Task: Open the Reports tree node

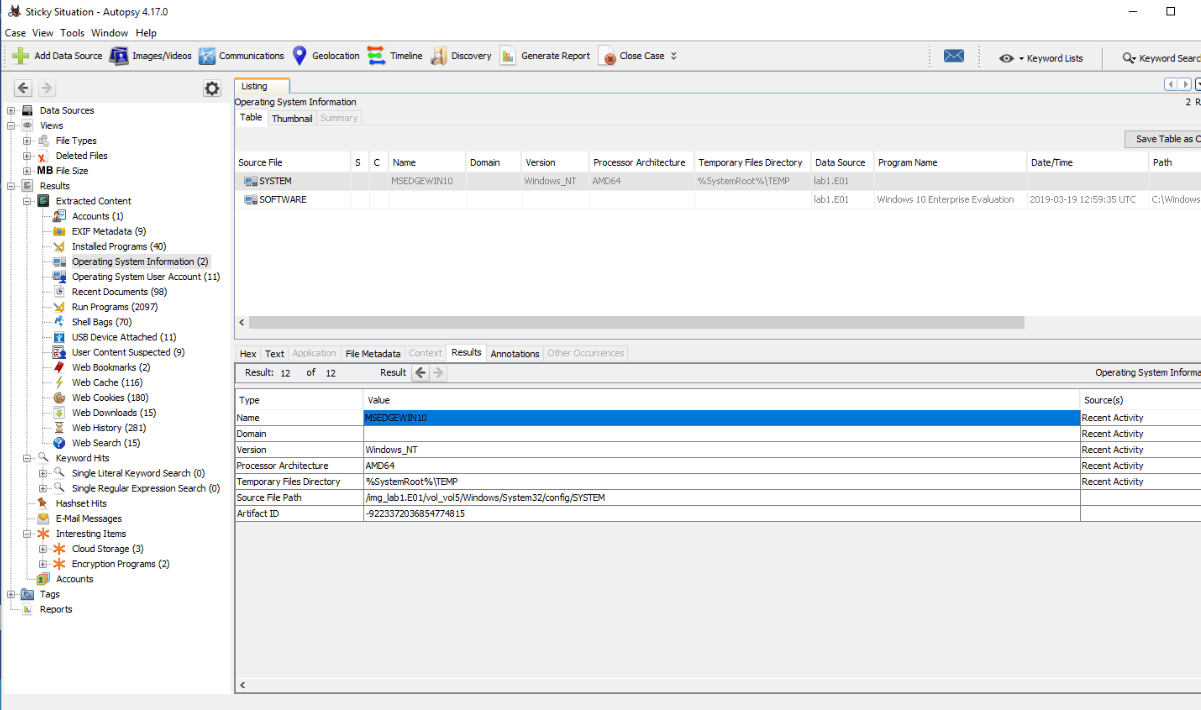Action: pos(56,609)
